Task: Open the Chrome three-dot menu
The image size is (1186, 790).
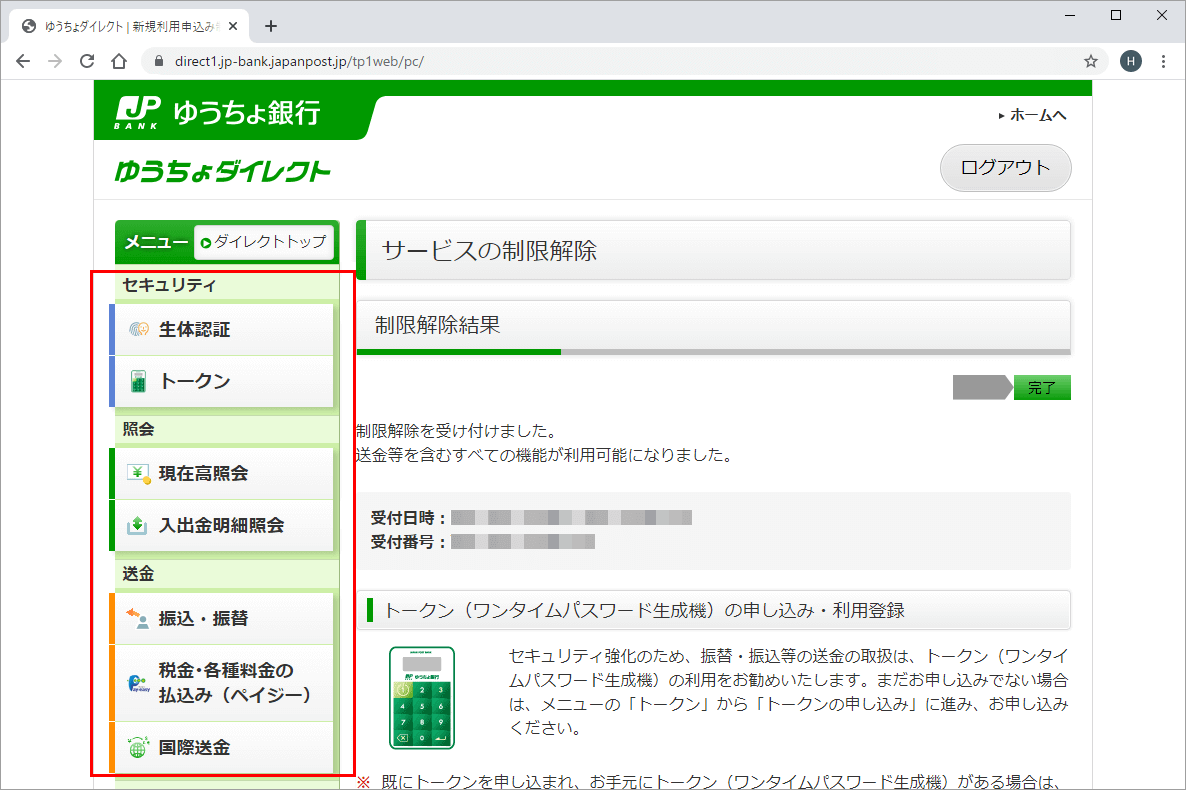Action: 1163,61
